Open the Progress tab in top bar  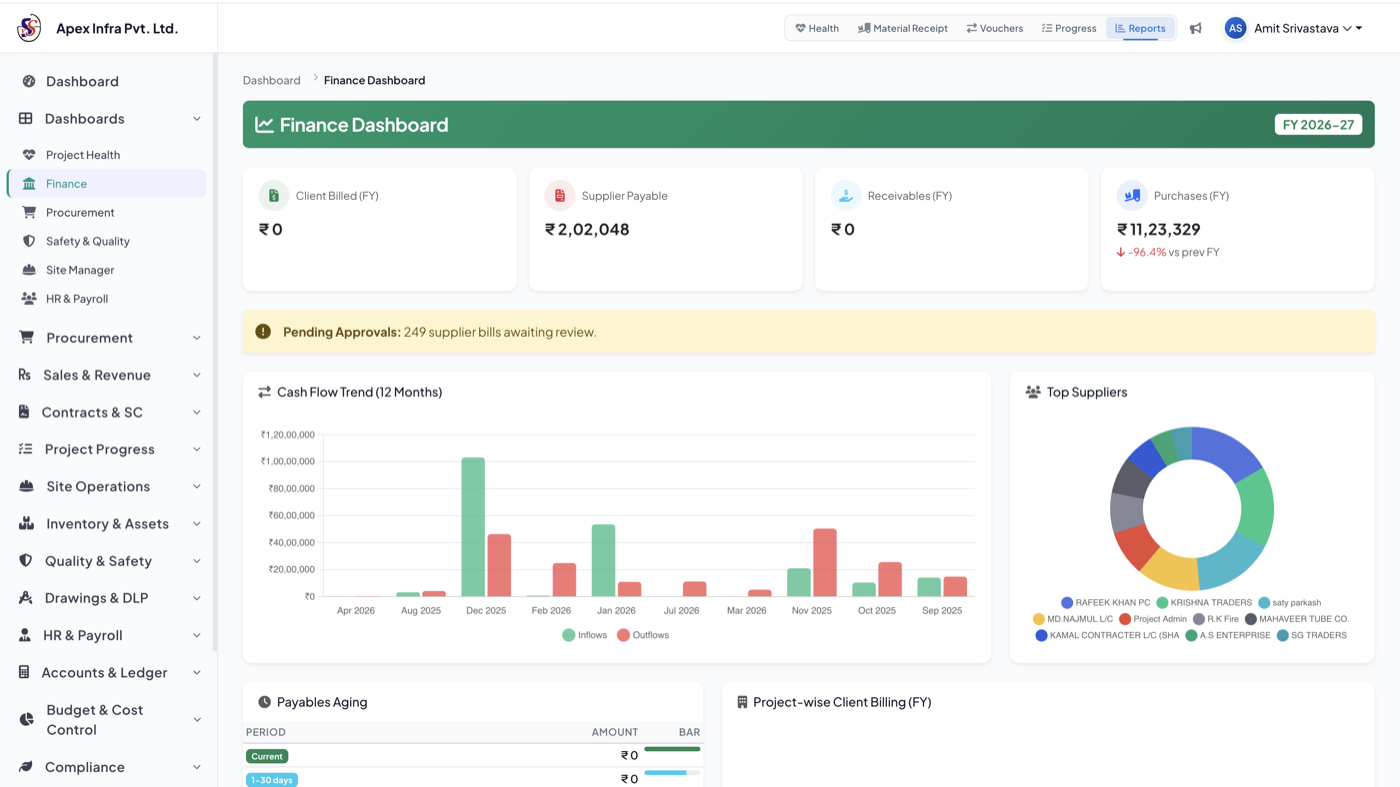click(1069, 28)
